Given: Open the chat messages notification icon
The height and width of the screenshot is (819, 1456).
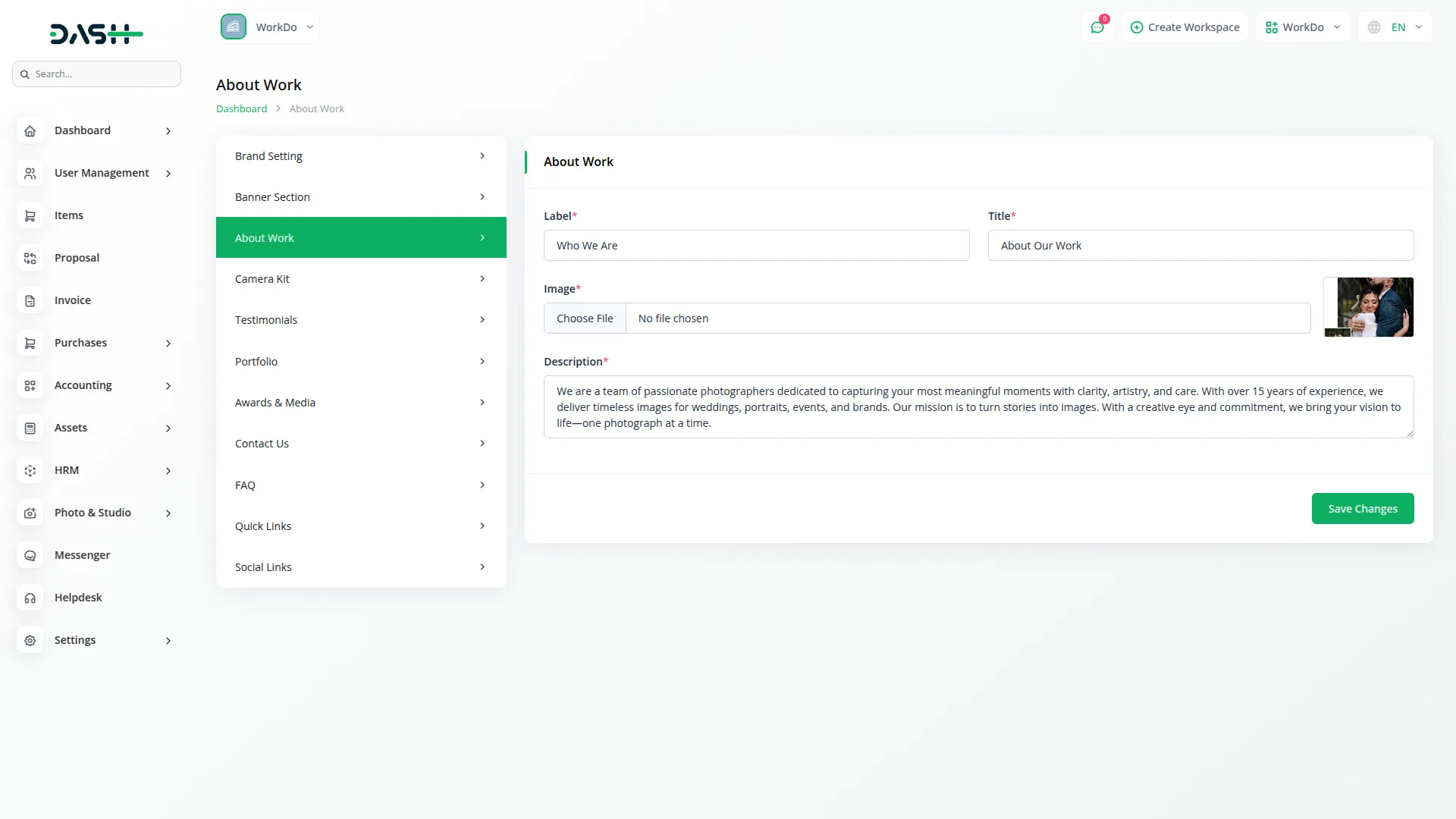Looking at the screenshot, I should (1097, 27).
